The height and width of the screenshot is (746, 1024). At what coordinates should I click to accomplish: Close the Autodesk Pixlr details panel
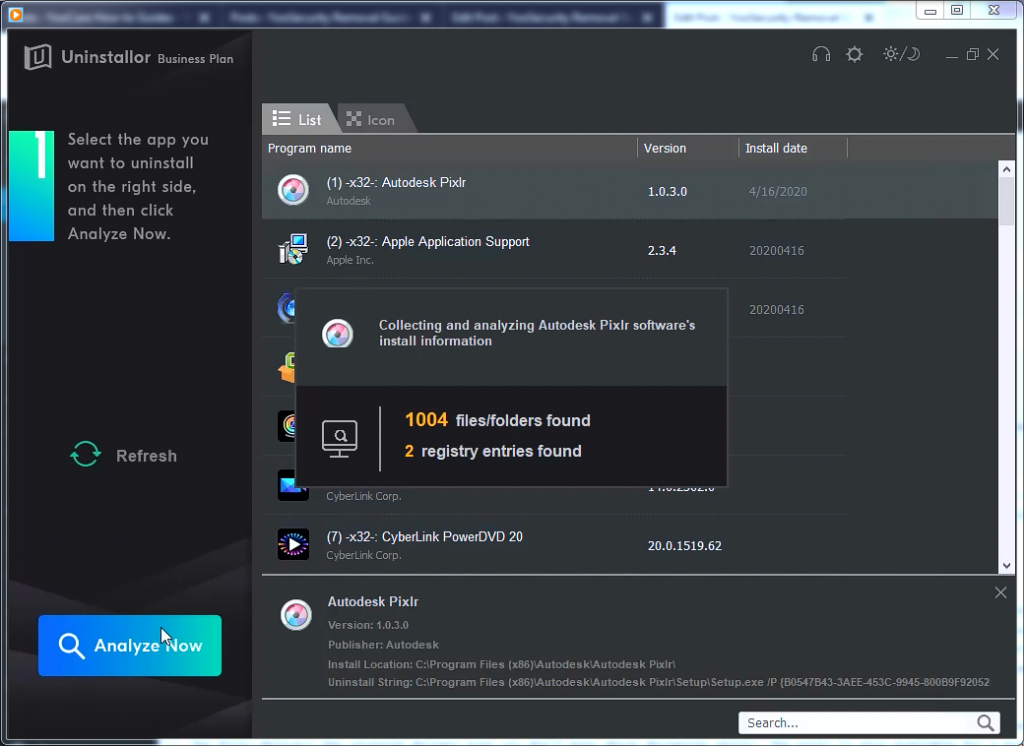[1000, 592]
